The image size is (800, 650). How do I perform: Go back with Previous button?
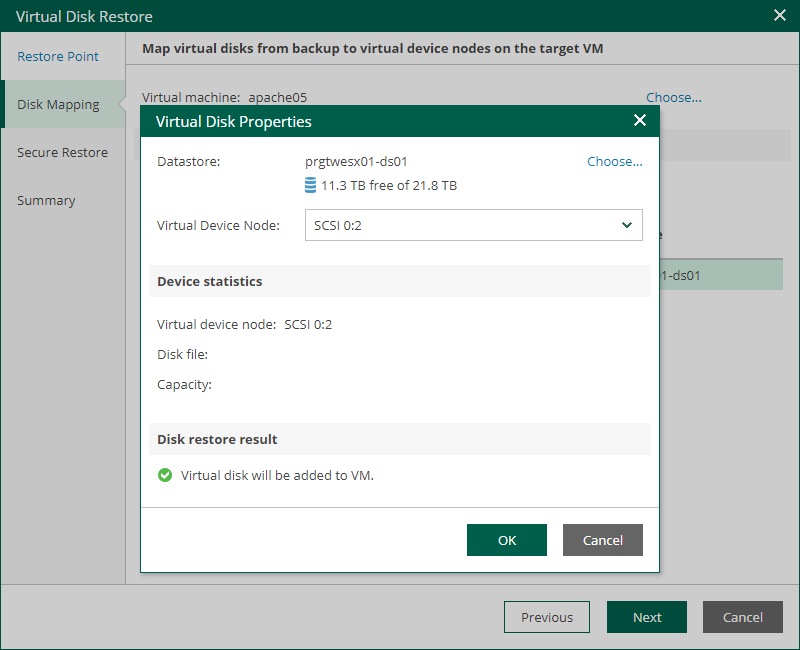[546, 617]
